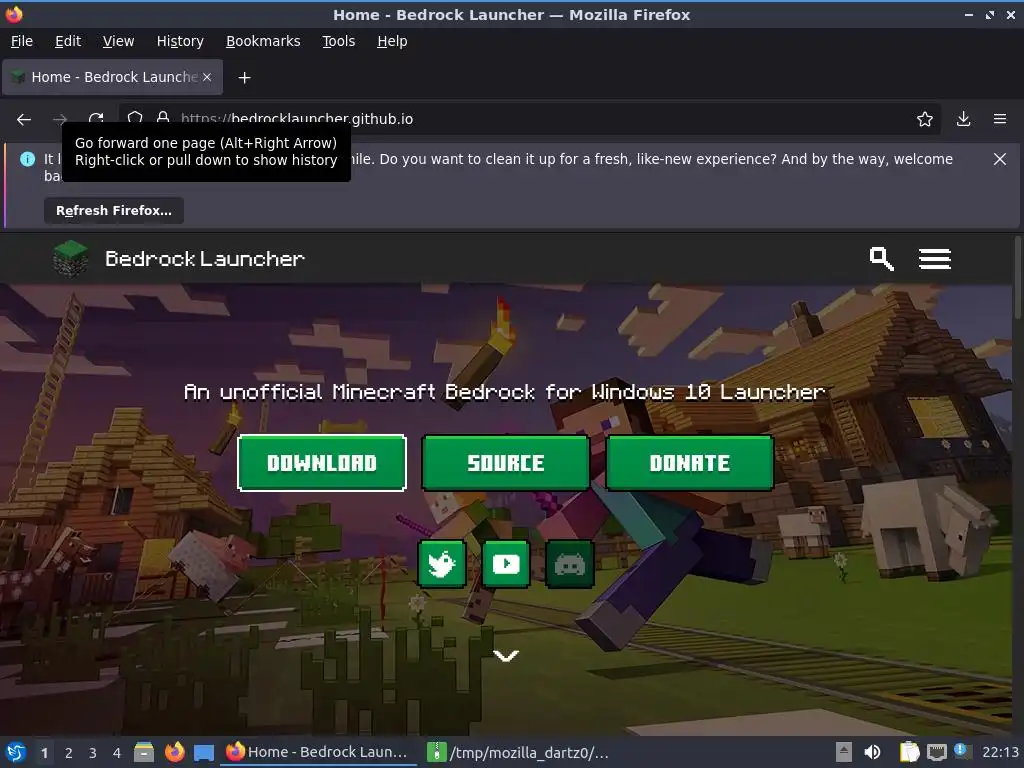1024x768 pixels.
Task: Click the Firefox back arrow button
Action: (x=24, y=120)
